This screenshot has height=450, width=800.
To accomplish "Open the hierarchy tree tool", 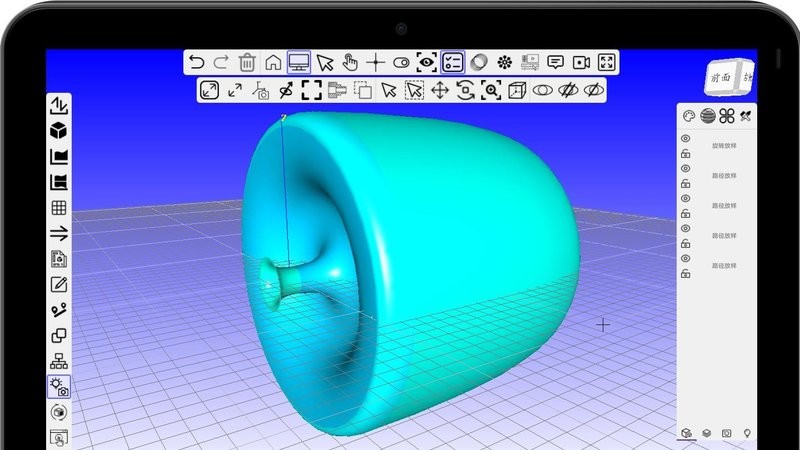I will click(x=59, y=361).
